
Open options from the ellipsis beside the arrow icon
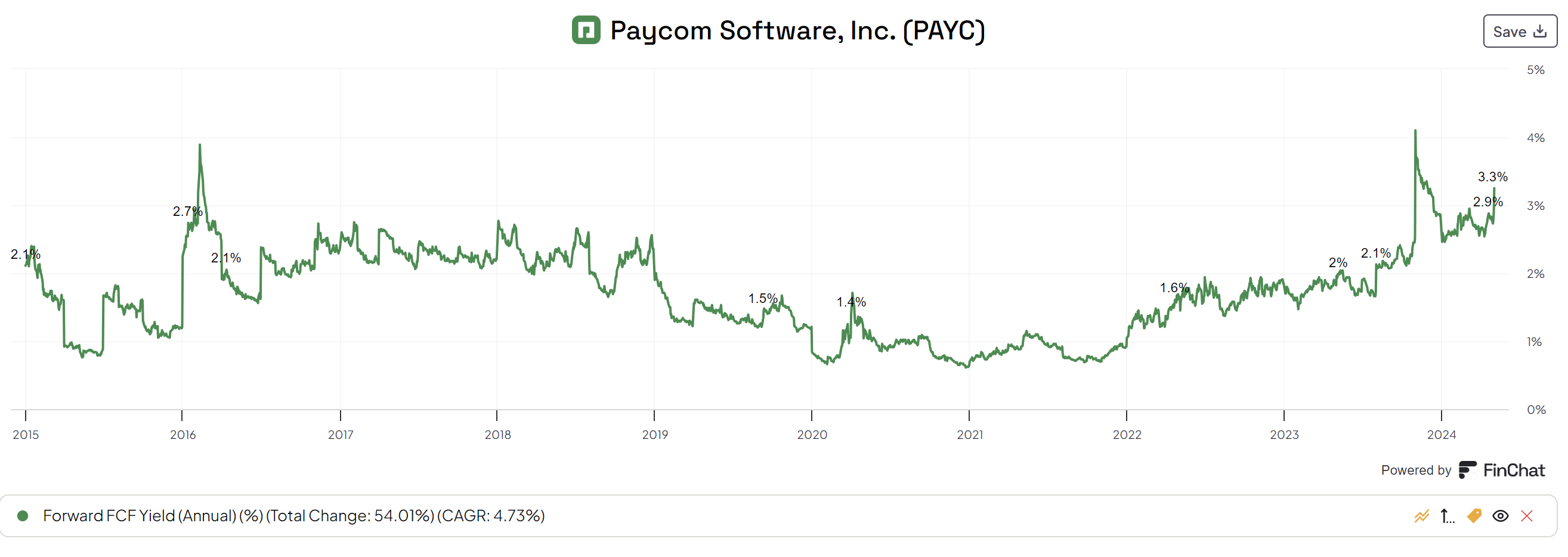[1451, 519]
